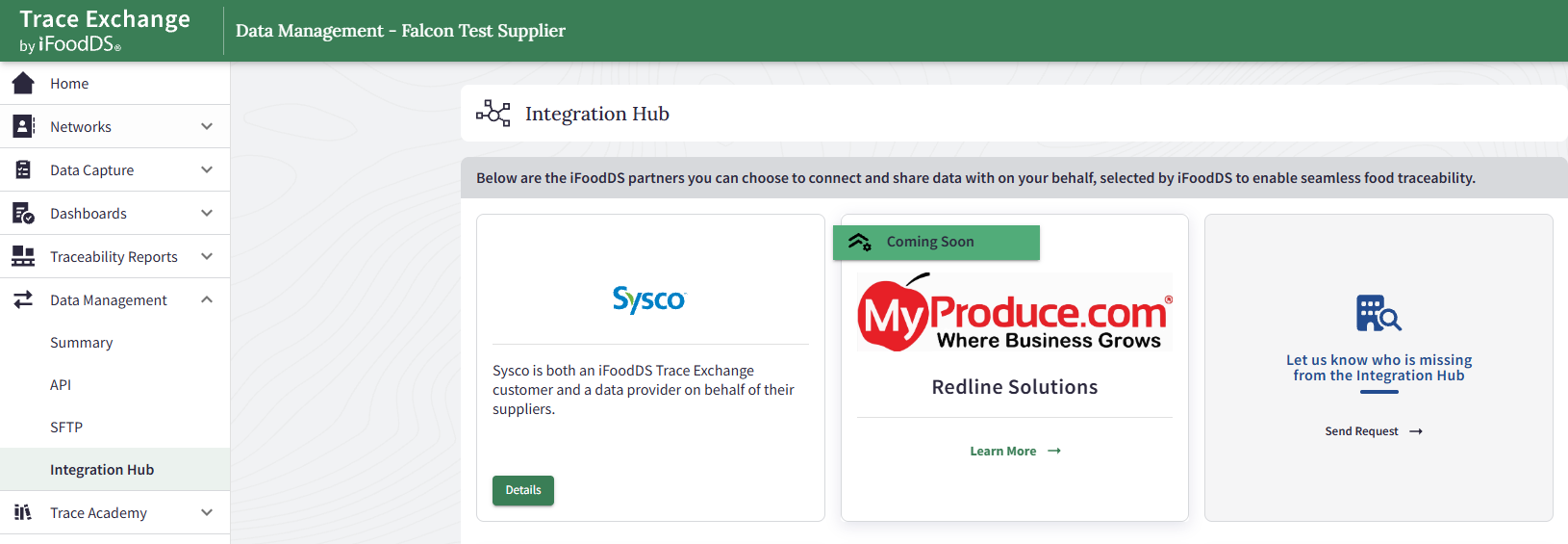1568x544 pixels.
Task: Click the Traceability Reports pallet icon
Action: pyautogui.click(x=23, y=256)
